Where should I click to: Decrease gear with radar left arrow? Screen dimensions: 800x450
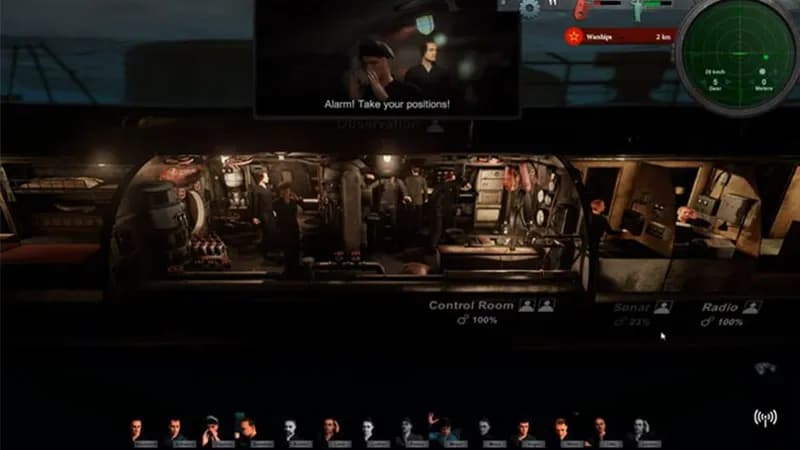click(704, 82)
